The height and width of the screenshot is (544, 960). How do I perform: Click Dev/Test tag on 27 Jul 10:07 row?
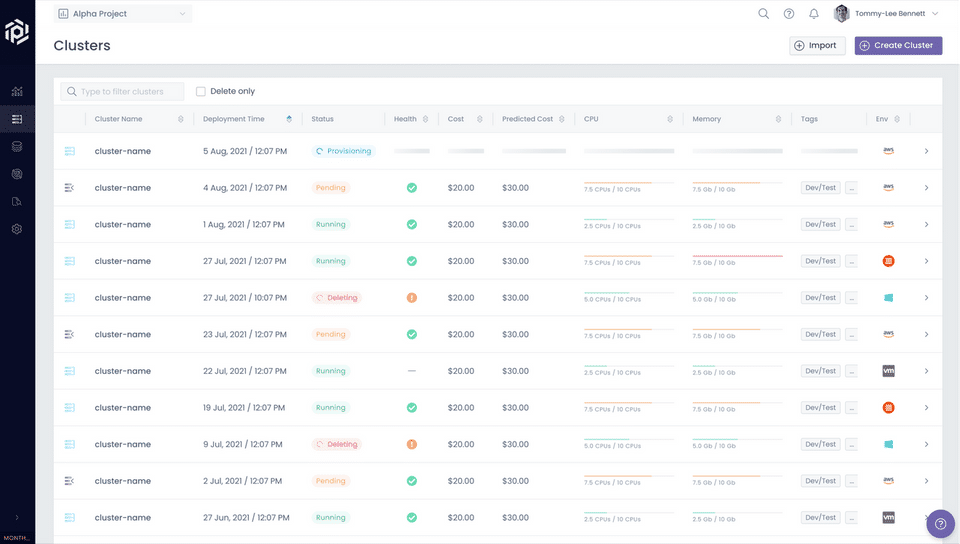(x=820, y=298)
